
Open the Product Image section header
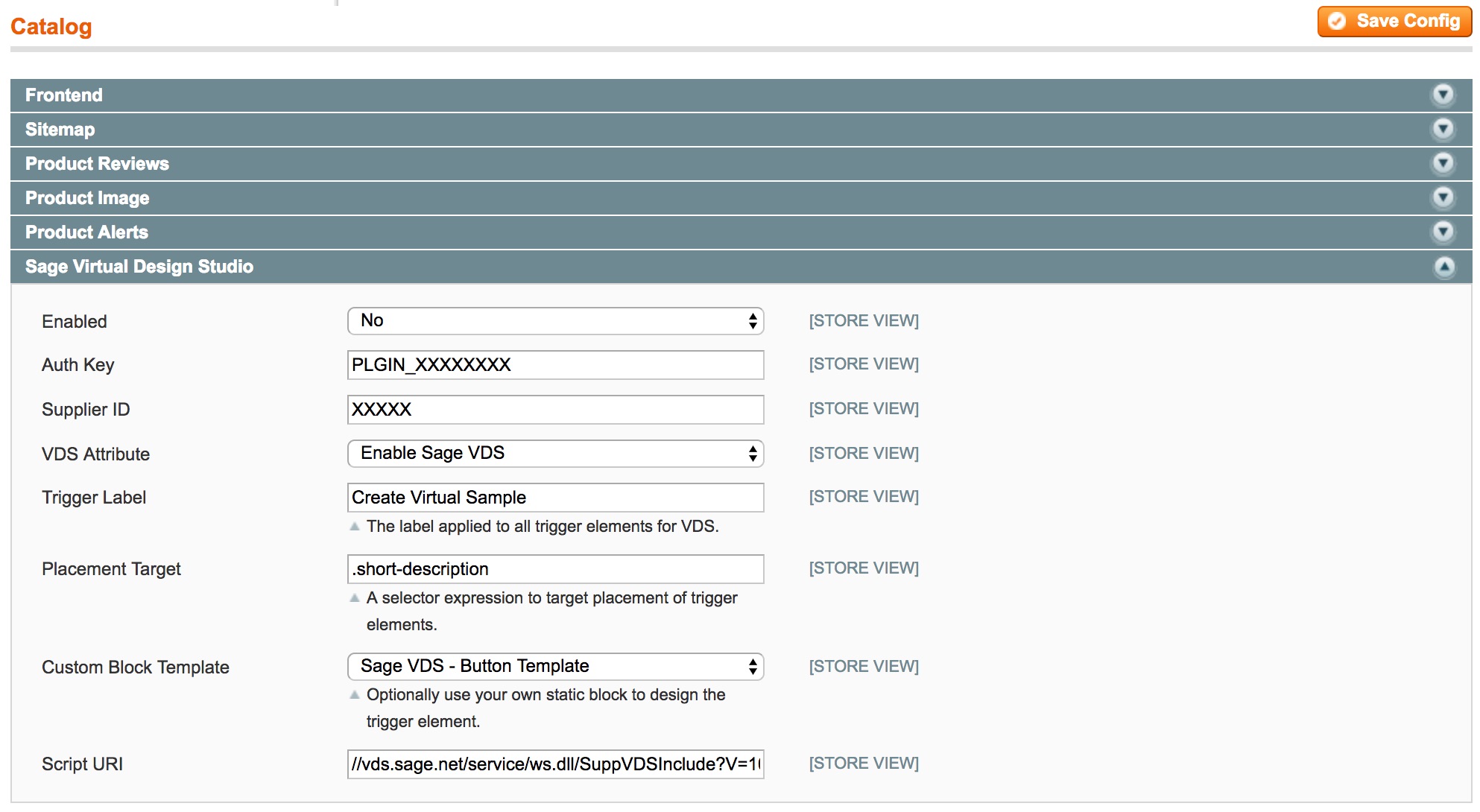point(741,198)
